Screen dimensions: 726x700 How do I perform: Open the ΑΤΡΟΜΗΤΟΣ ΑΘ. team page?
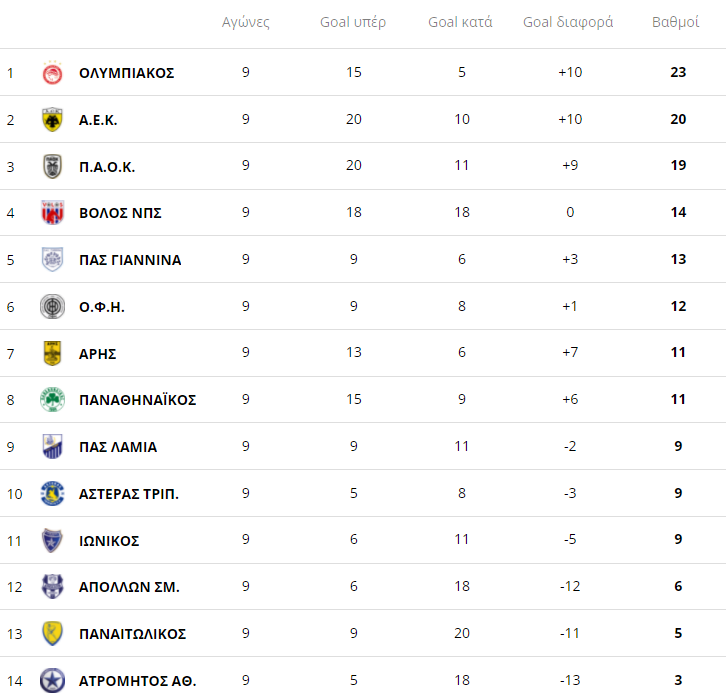coord(137,681)
